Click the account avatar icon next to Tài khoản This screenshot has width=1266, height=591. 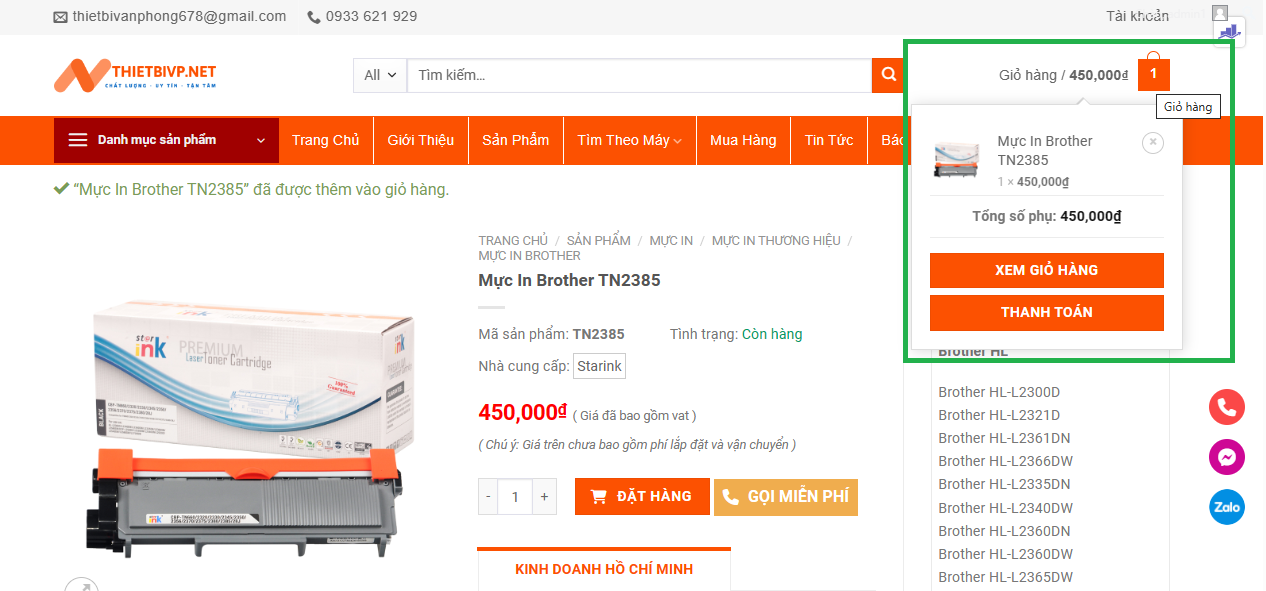pos(1219,13)
